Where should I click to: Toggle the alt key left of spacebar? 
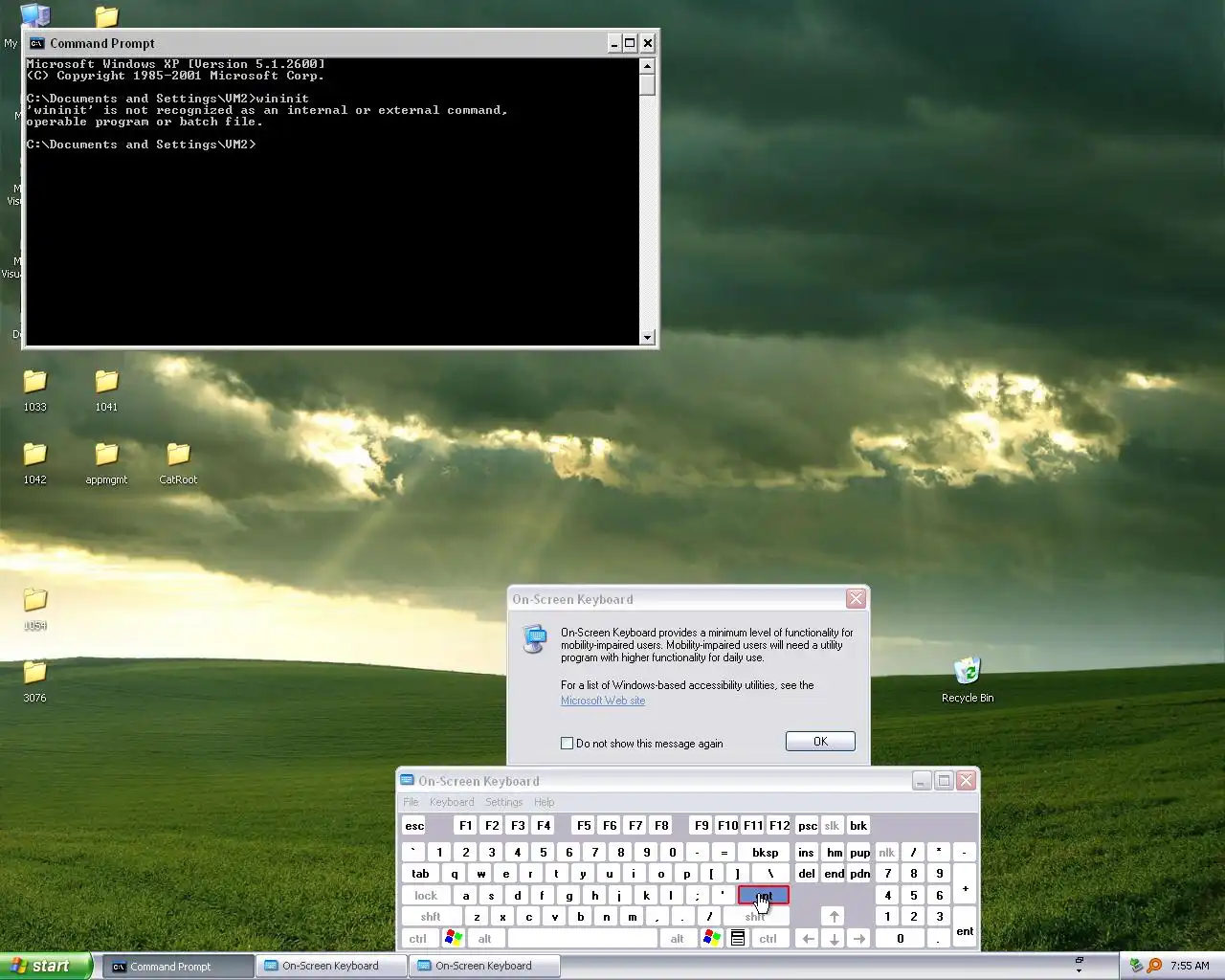click(484, 939)
